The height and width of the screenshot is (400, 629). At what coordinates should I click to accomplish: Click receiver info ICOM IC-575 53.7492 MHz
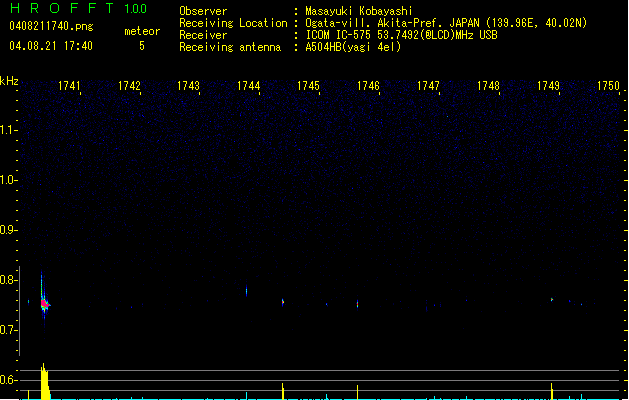coord(401,35)
